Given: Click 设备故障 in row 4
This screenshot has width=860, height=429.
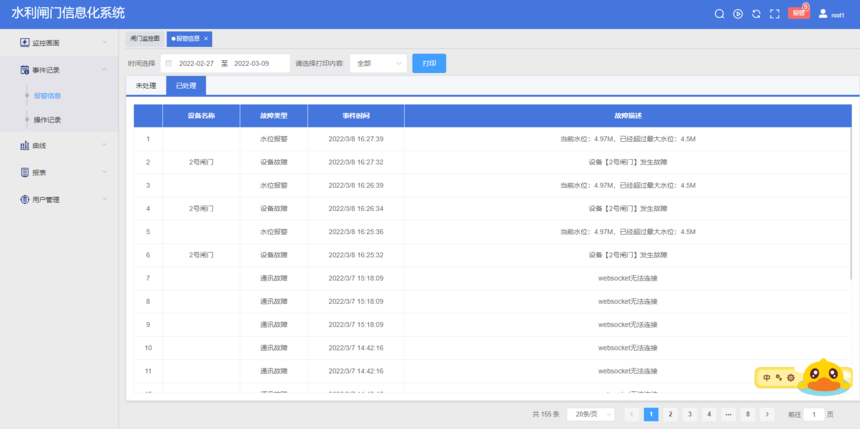Looking at the screenshot, I should (x=274, y=208).
